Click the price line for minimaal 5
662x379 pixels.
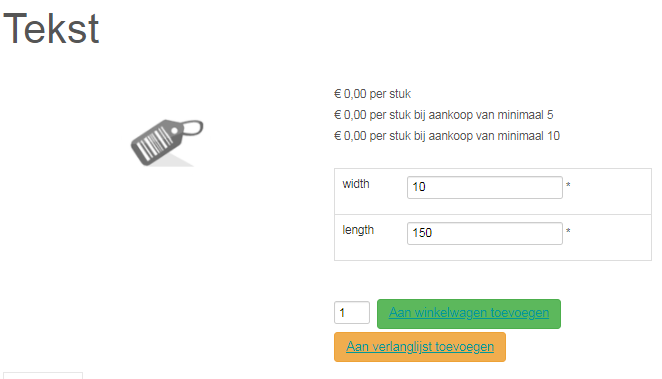pos(443,115)
